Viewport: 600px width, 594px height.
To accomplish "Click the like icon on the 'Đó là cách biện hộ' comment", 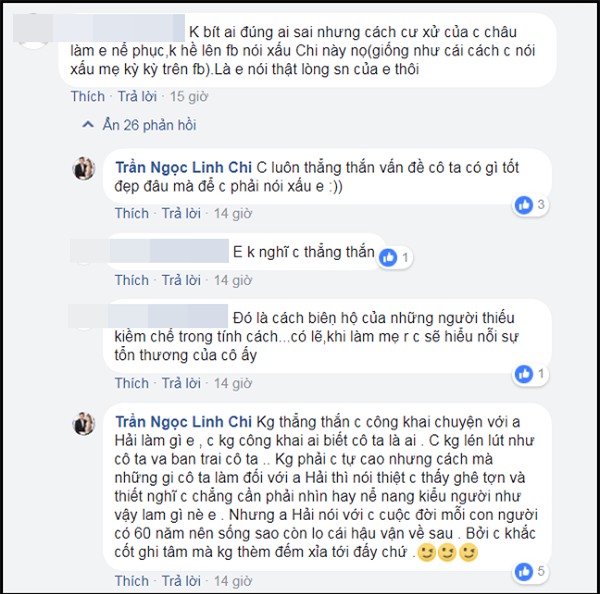I will click(523, 374).
